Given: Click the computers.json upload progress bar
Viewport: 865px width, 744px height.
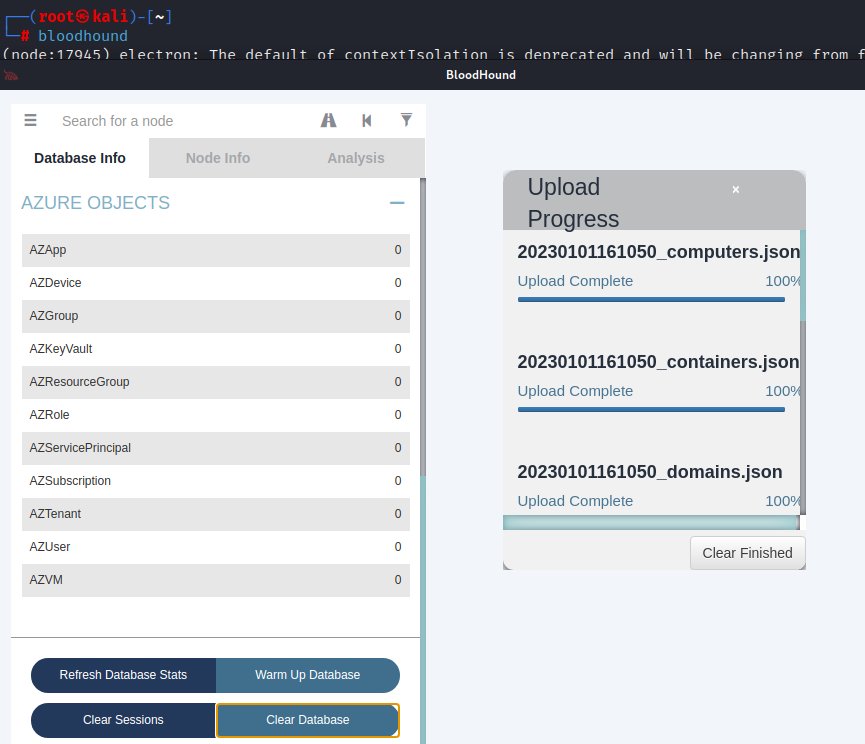Looking at the screenshot, I should tap(651, 299).
